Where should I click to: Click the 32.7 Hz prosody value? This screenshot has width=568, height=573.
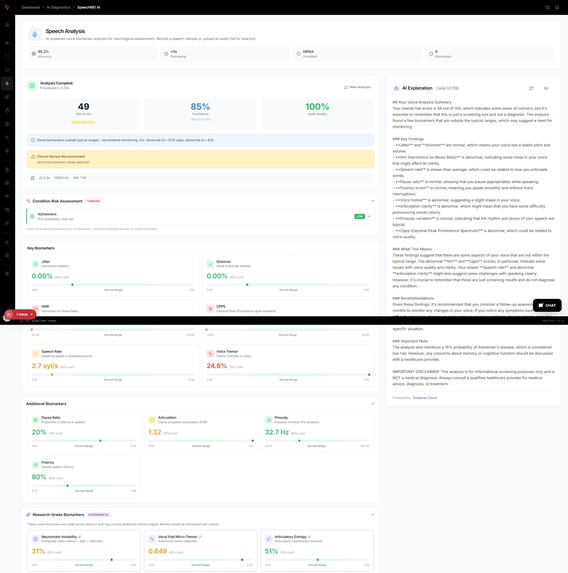[x=277, y=432]
